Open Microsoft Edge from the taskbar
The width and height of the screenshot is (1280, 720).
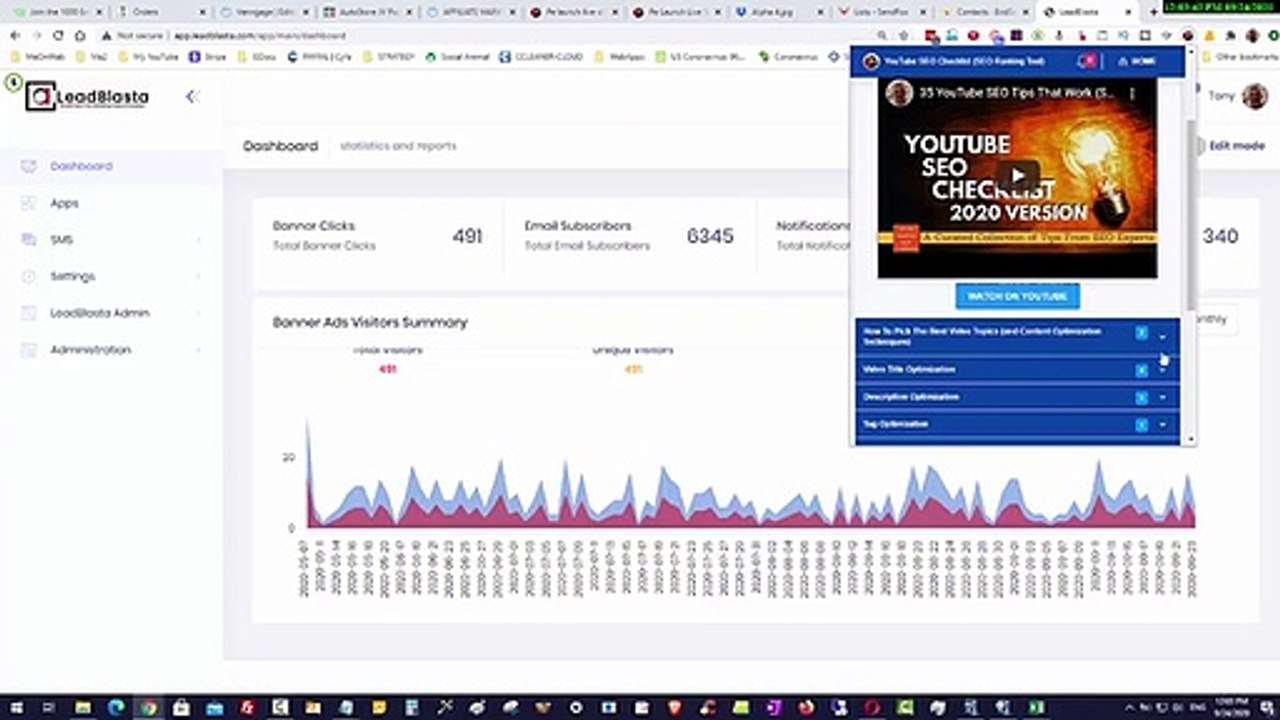coord(116,708)
